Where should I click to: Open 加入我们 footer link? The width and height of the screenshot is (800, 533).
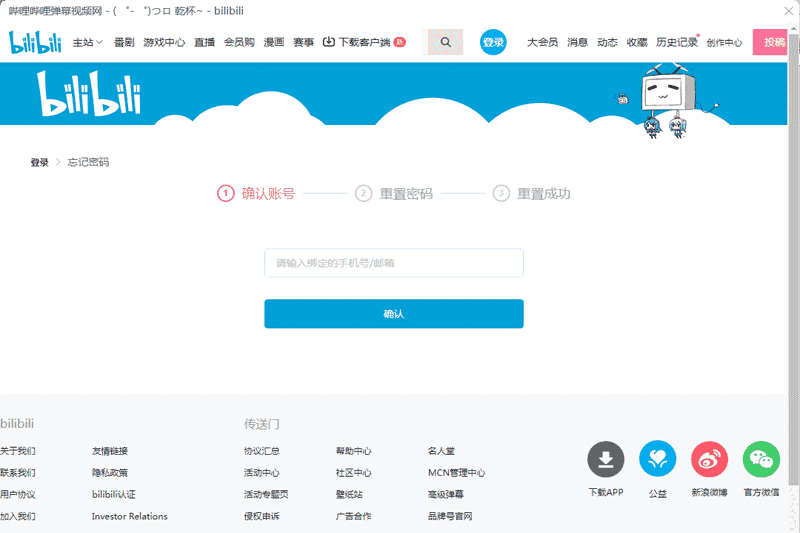tap(18, 516)
